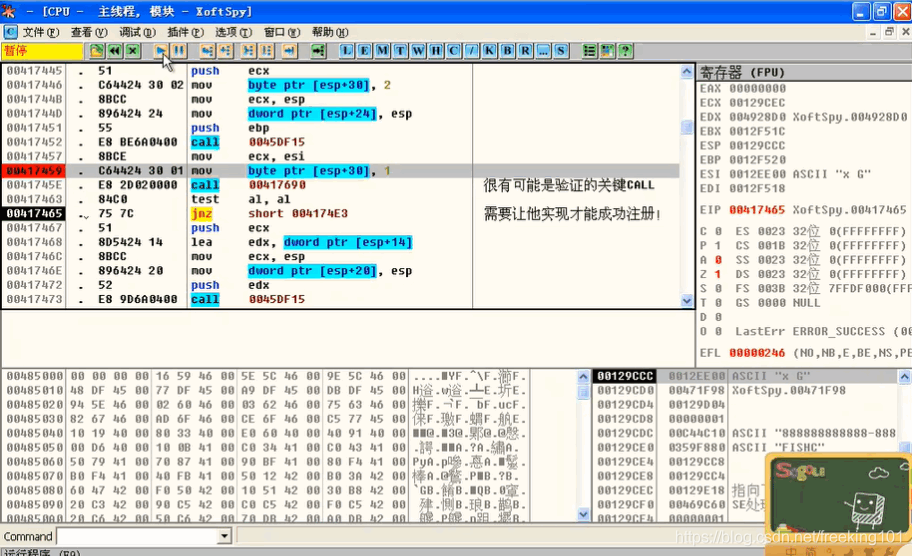Select the EAX register value 00000000
The width and height of the screenshot is (912, 556).
point(757,88)
